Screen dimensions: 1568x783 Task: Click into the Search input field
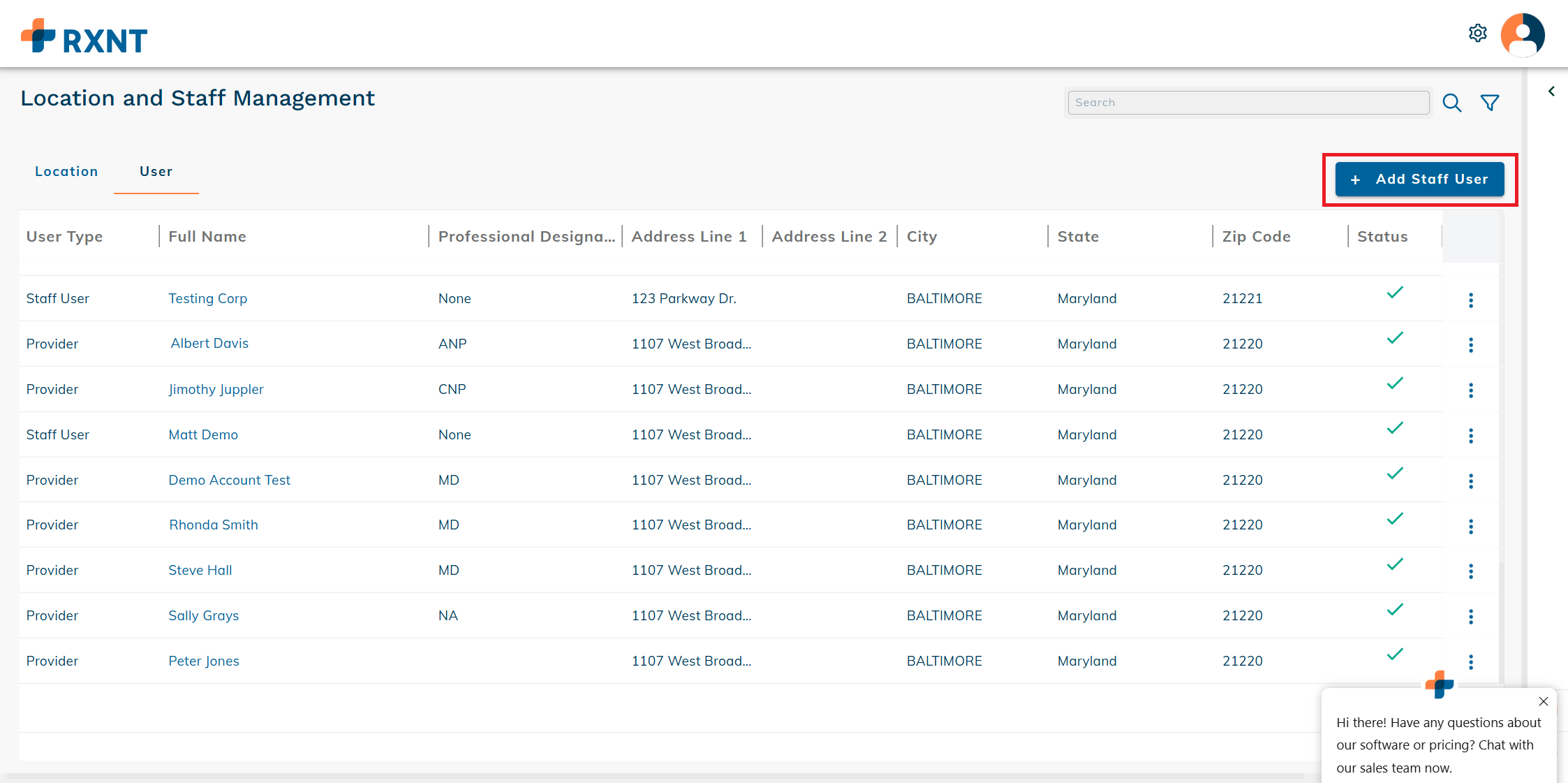click(1248, 103)
